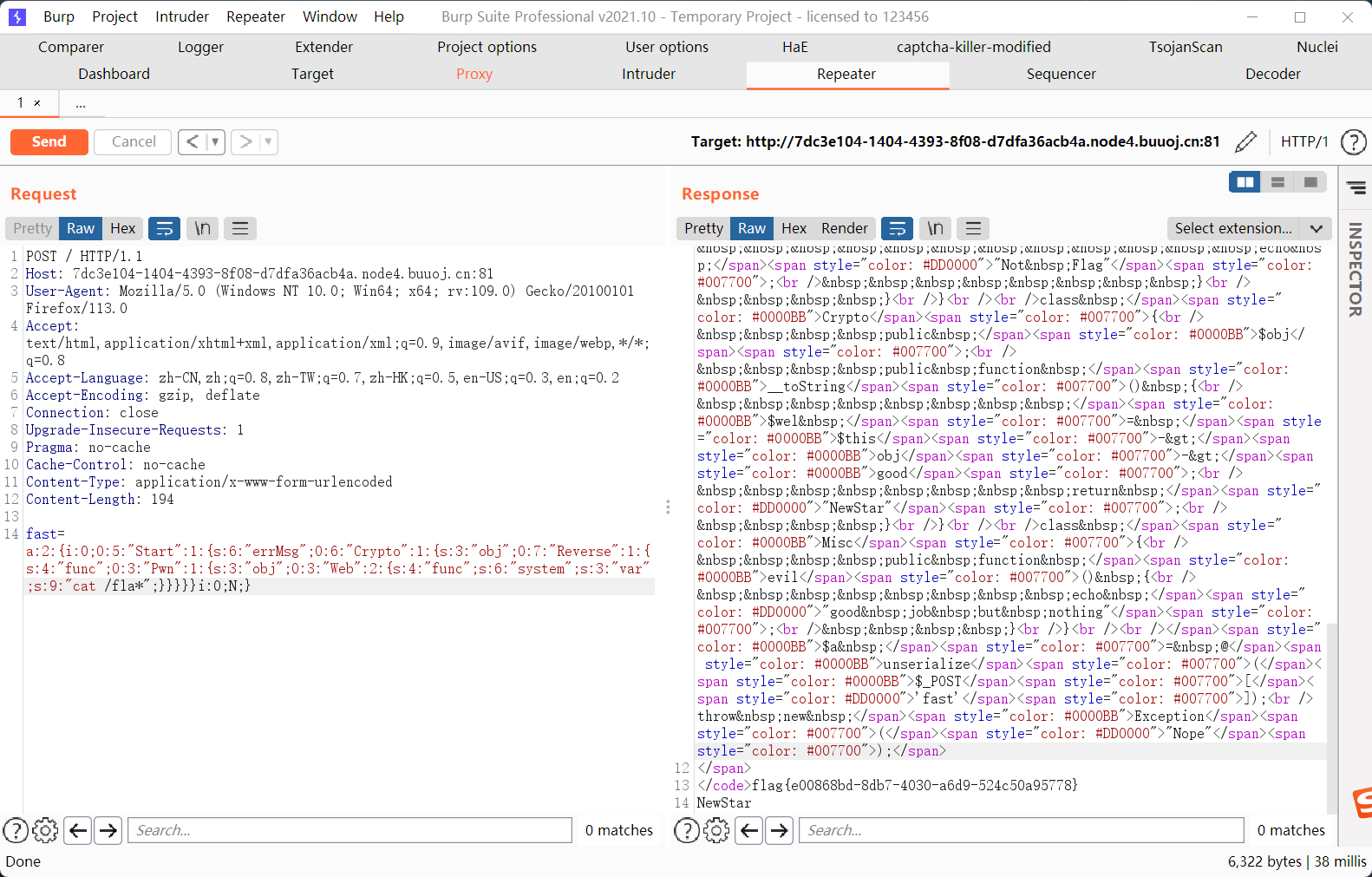Screen dimensions: 1372x877
Task: Switch Response view to Render
Action: tap(845, 228)
